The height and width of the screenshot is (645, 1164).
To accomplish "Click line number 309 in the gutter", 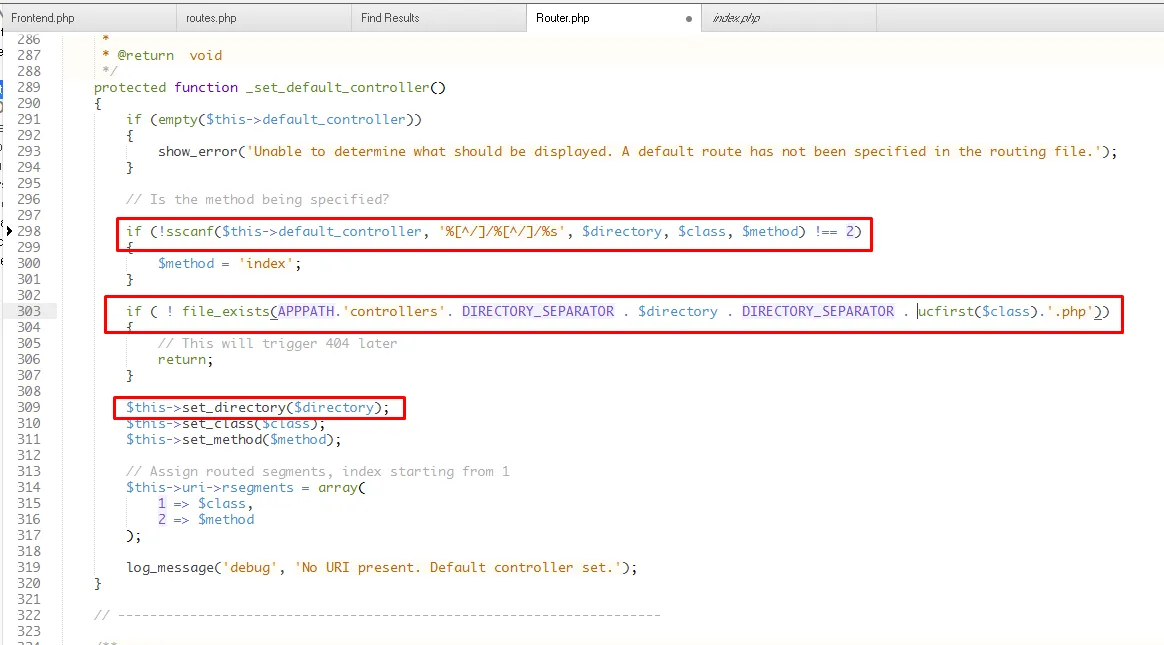I will [x=29, y=407].
